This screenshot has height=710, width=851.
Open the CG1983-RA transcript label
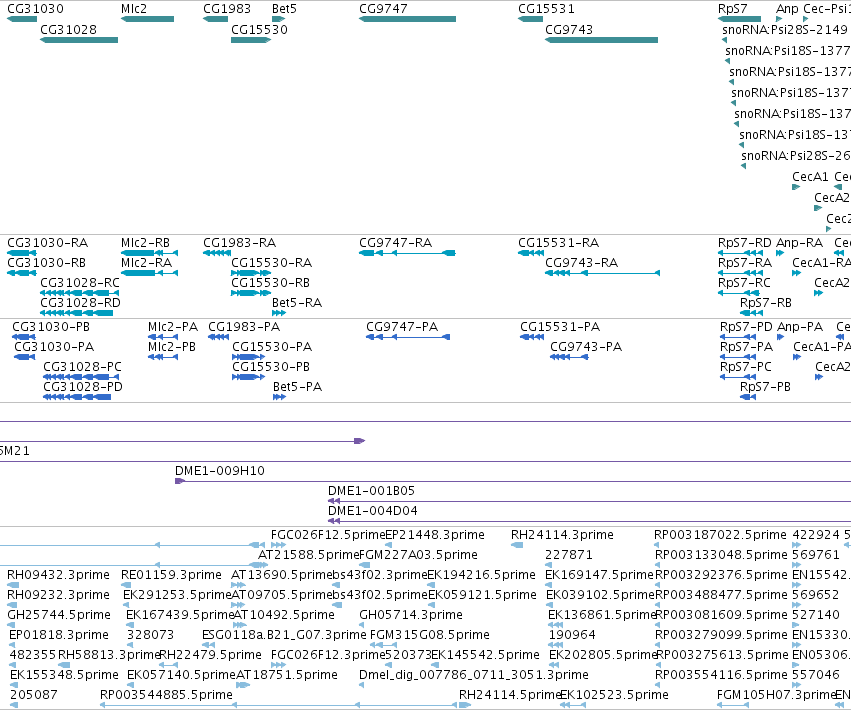[239, 243]
